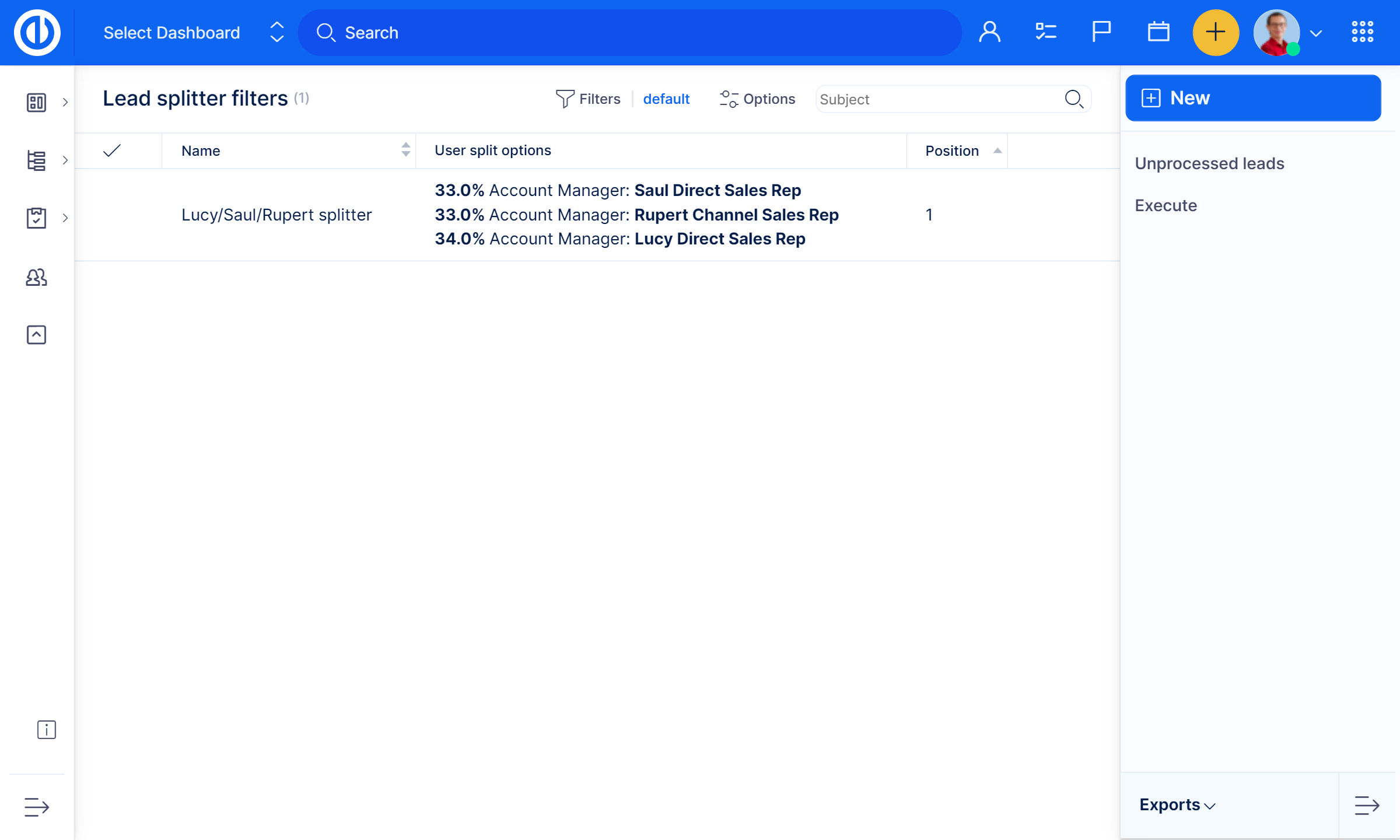
Task: Select Unprocessed leads menu item
Action: click(x=1209, y=163)
